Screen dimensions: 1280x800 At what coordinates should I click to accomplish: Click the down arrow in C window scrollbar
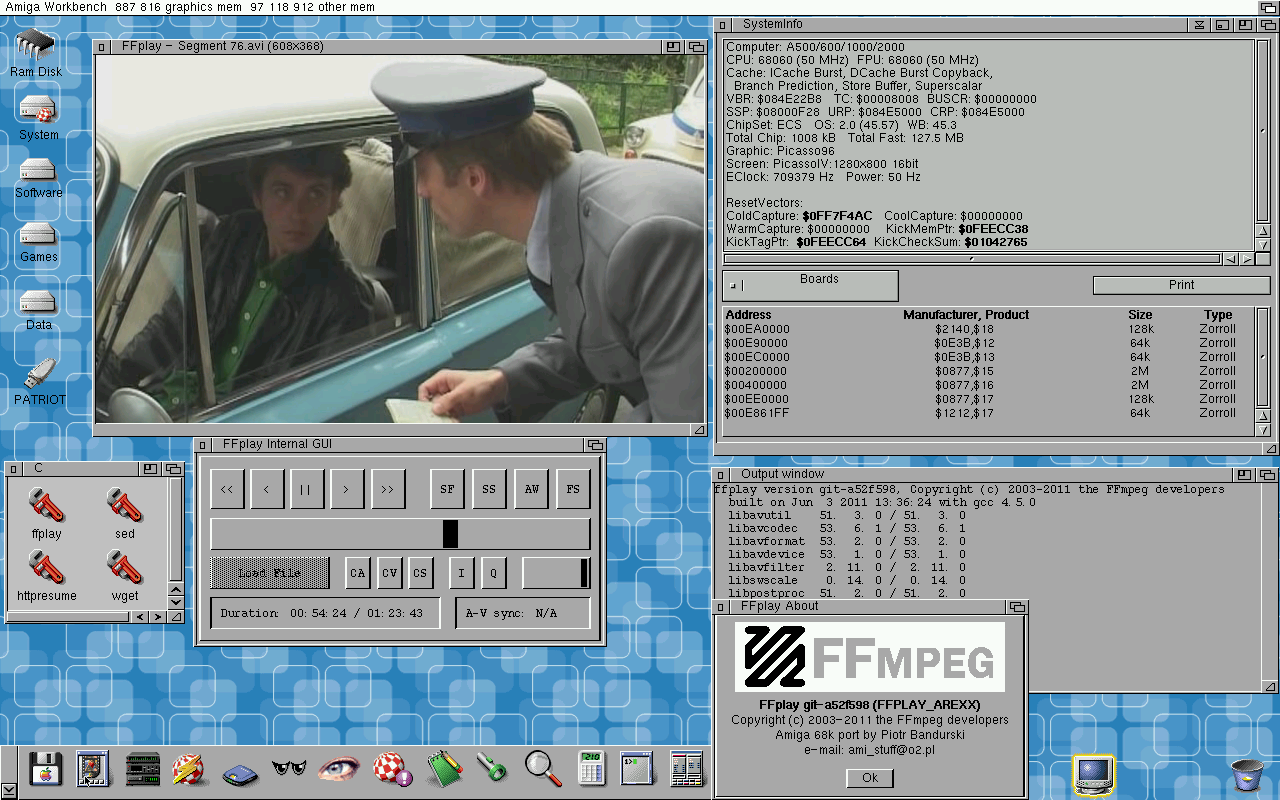click(x=176, y=602)
